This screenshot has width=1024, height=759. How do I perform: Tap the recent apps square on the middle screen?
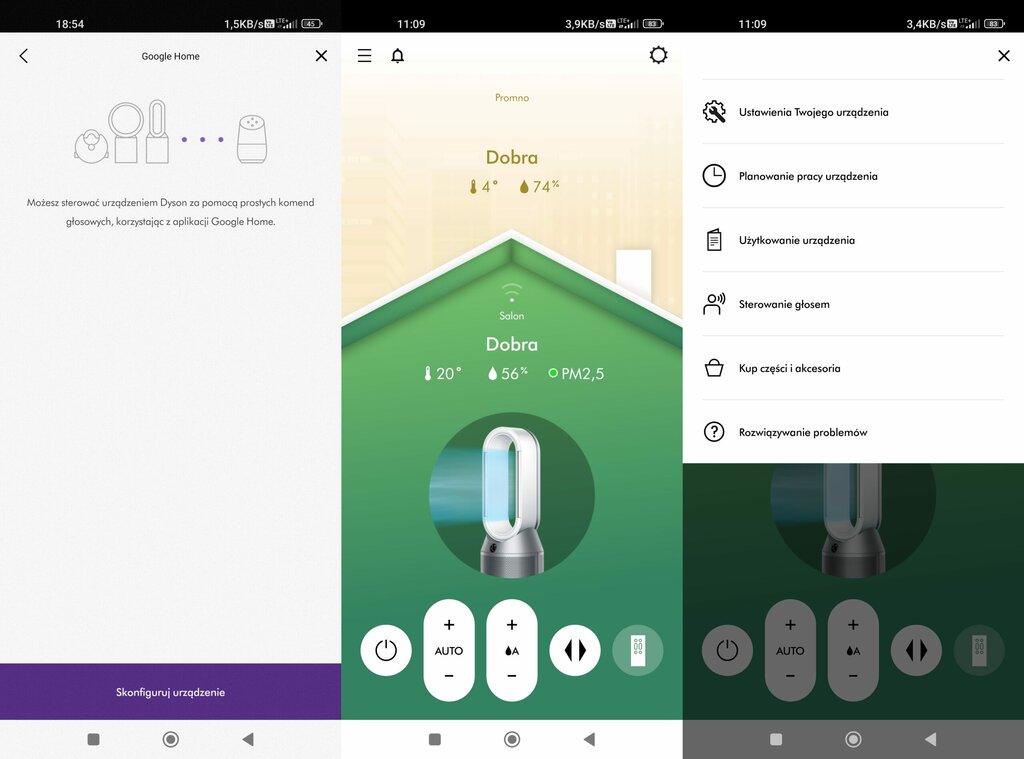[435, 739]
